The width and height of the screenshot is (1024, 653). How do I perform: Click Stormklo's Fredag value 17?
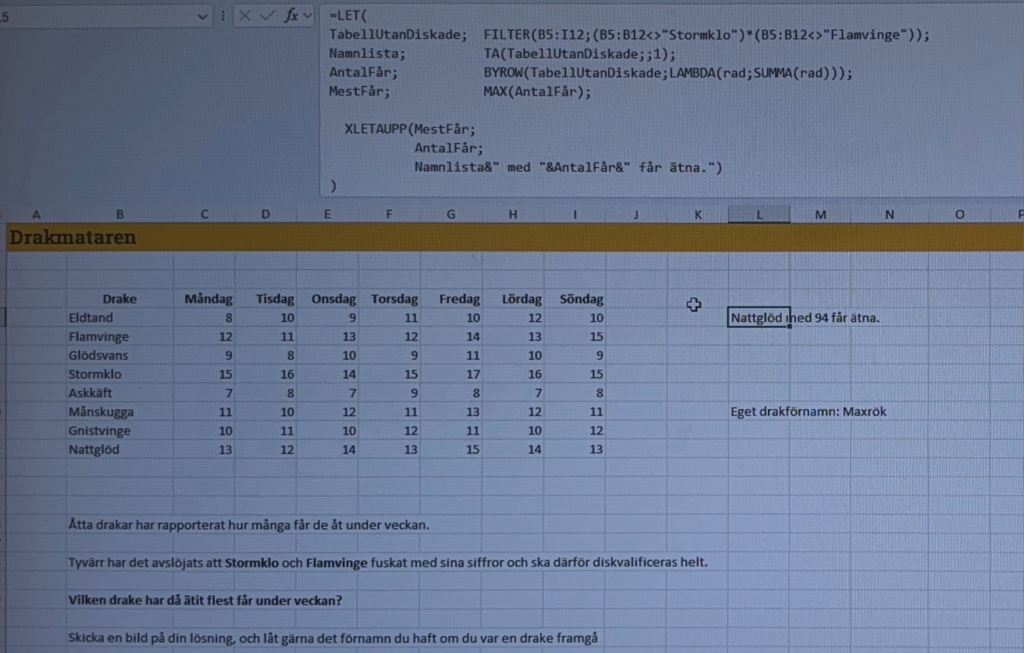click(451, 374)
